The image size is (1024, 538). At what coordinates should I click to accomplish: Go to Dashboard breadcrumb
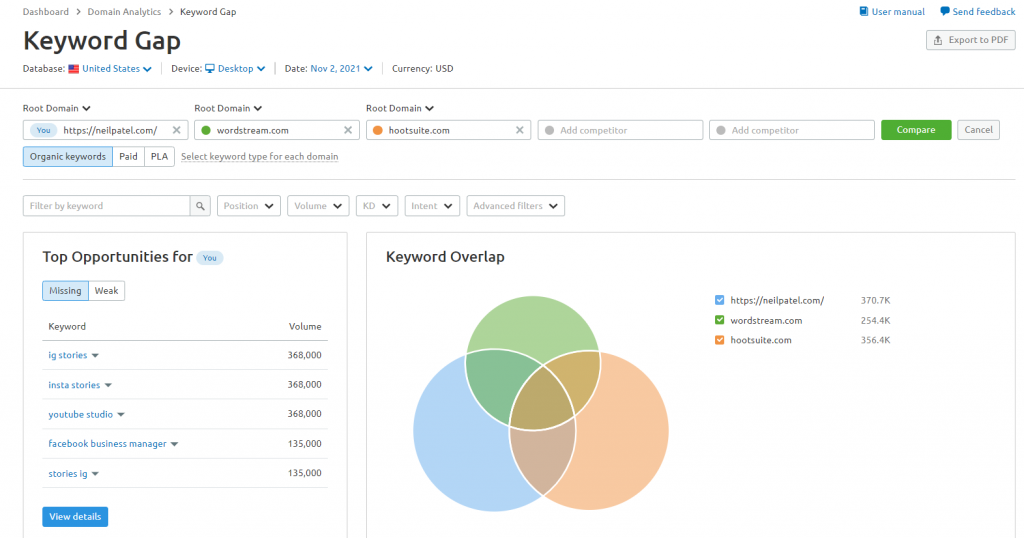[46, 12]
